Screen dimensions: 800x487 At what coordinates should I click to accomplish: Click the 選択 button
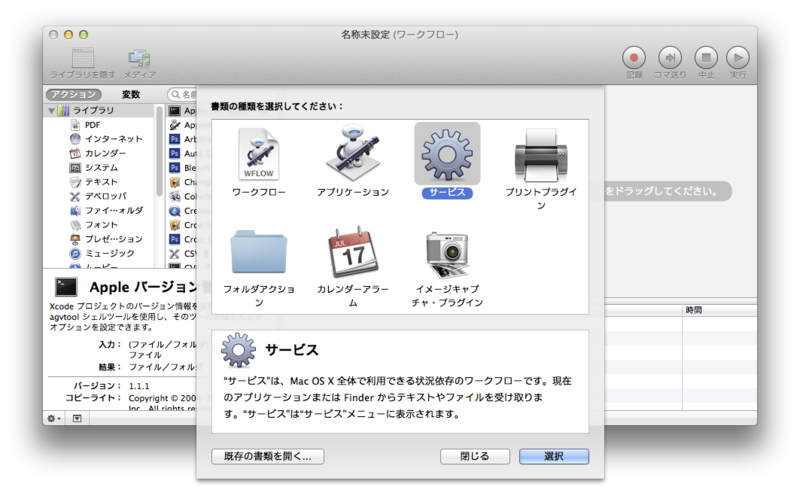pyautogui.click(x=554, y=456)
